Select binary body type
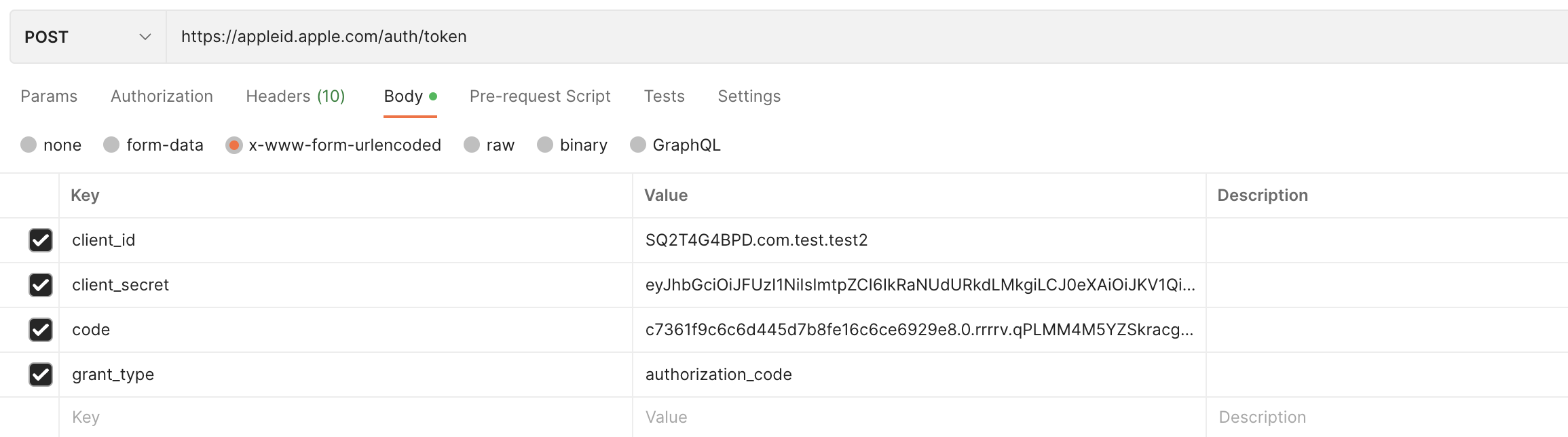Screen dimensions: 1568x437 point(545,145)
